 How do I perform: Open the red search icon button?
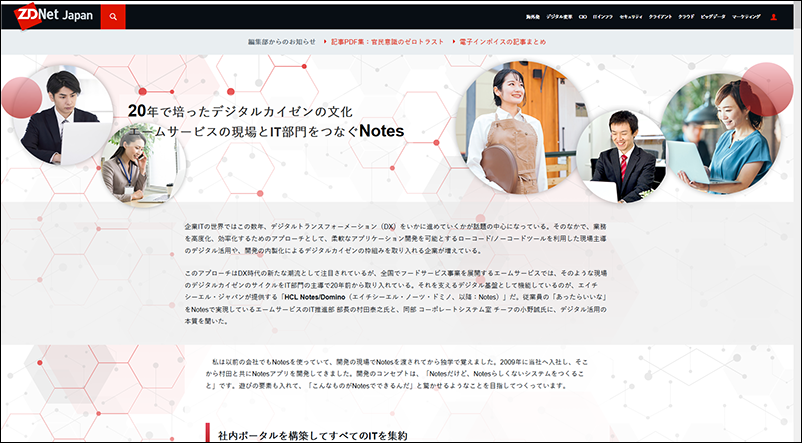(x=113, y=16)
